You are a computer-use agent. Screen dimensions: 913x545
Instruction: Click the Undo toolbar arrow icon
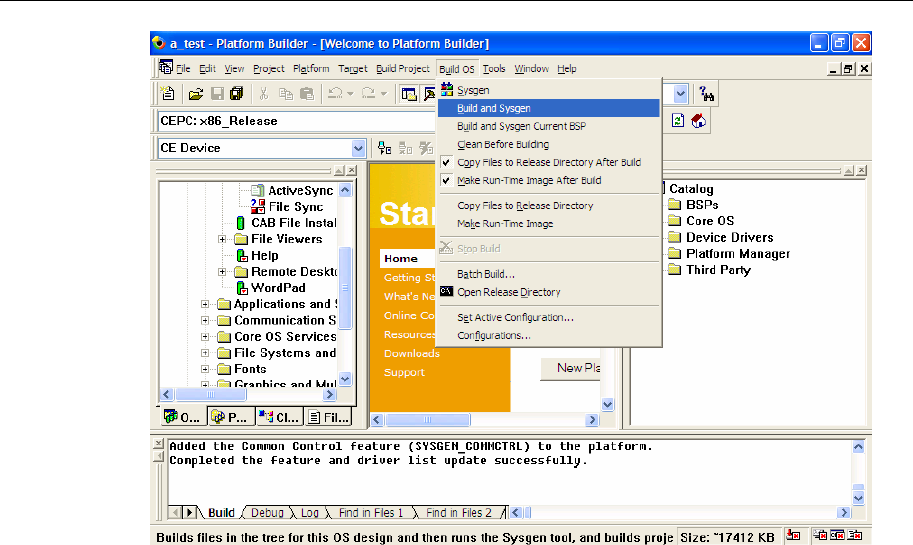pos(335,93)
